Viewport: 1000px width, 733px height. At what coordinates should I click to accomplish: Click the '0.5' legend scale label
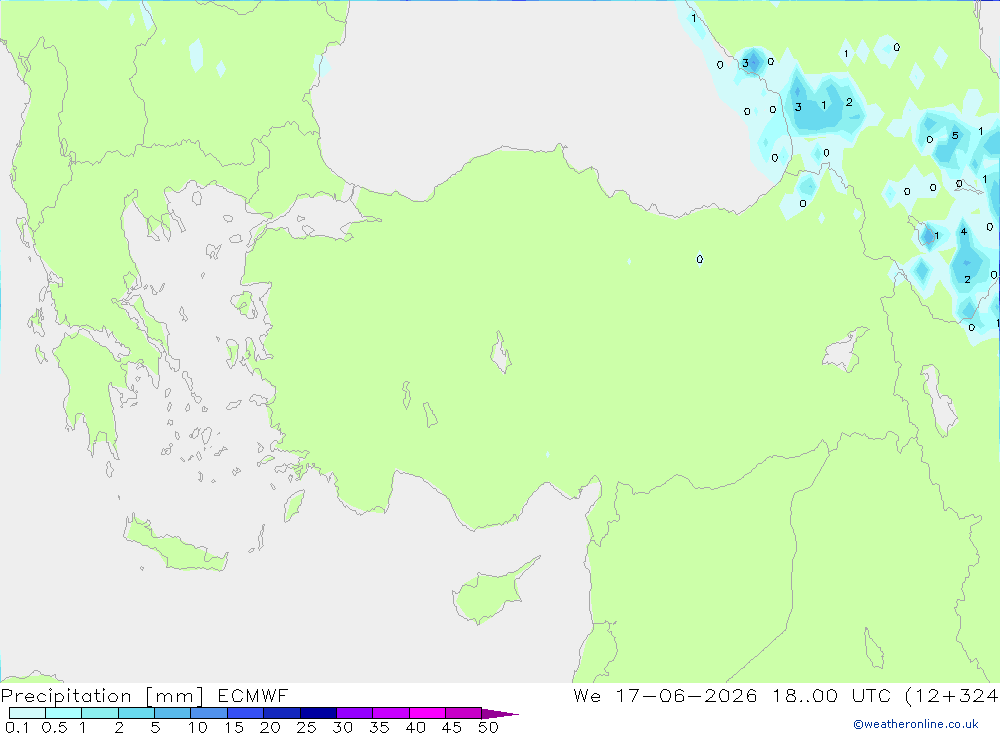54,727
